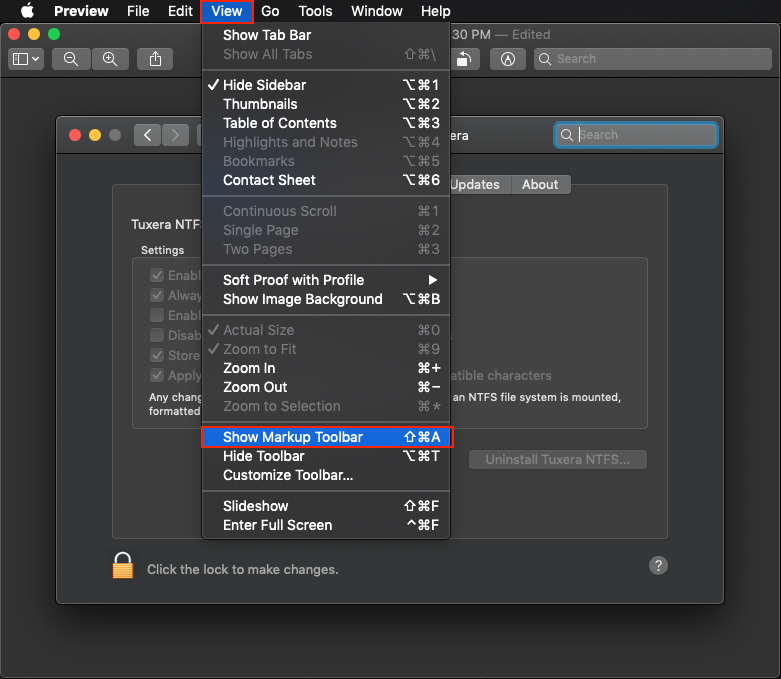Click the Share toolbar icon

155,59
